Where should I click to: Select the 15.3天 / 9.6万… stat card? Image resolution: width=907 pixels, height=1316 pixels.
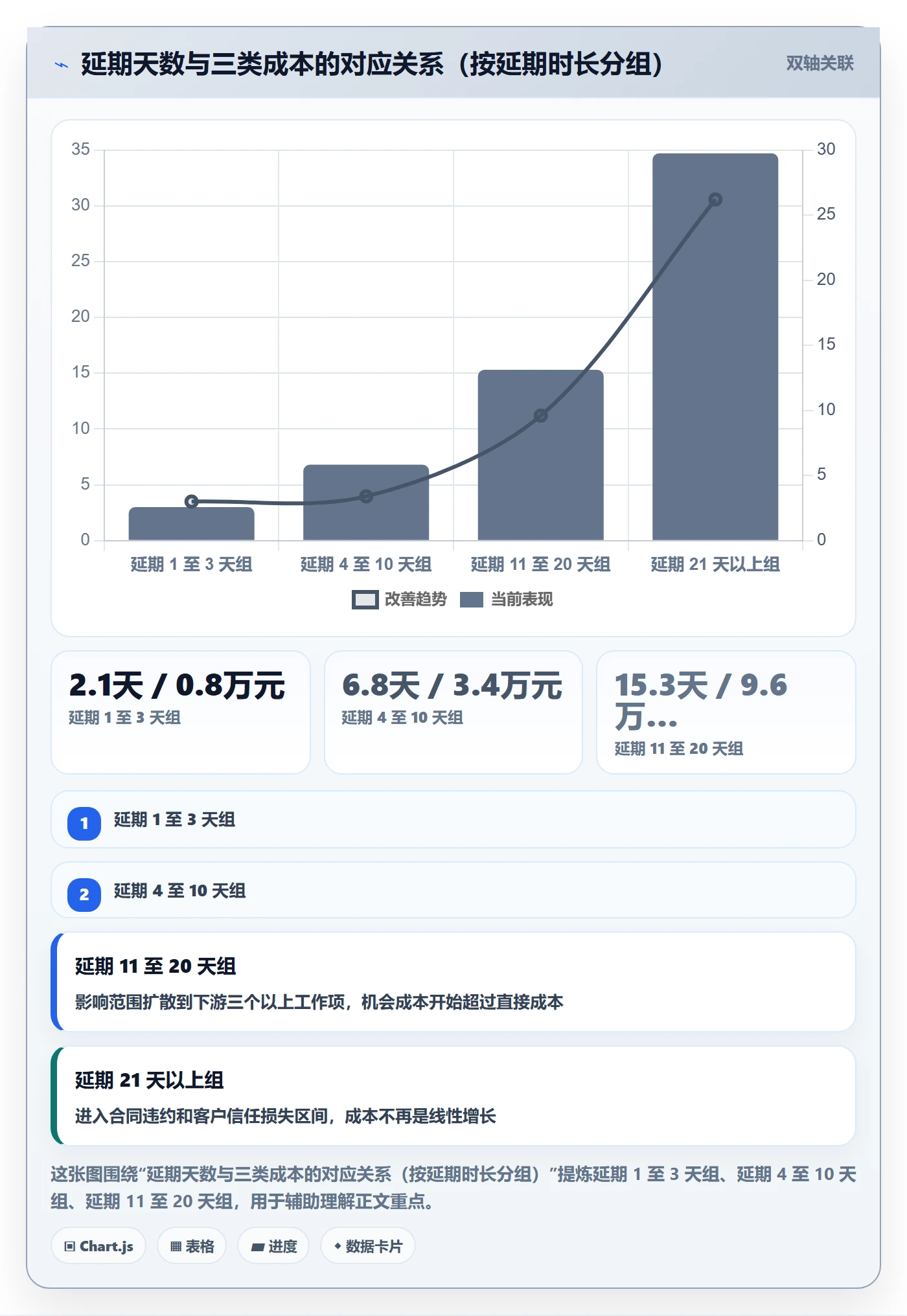726,712
